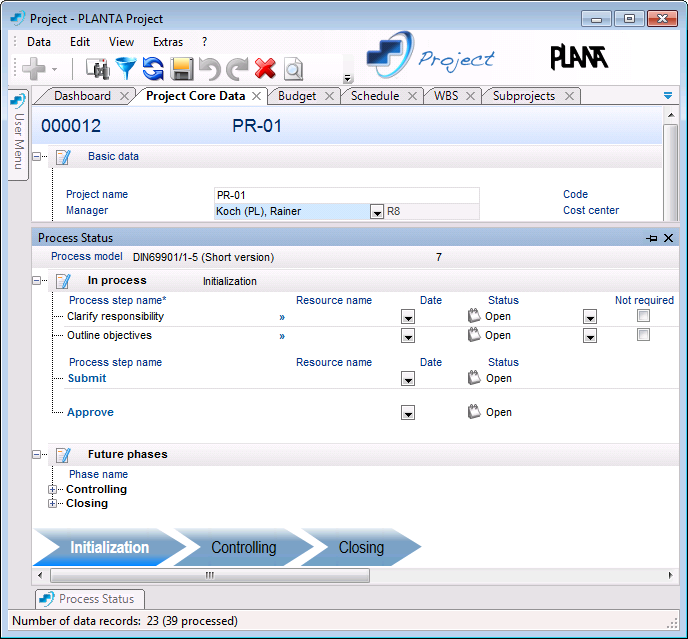
Task: Click the Submit process step link
Action: point(87,378)
